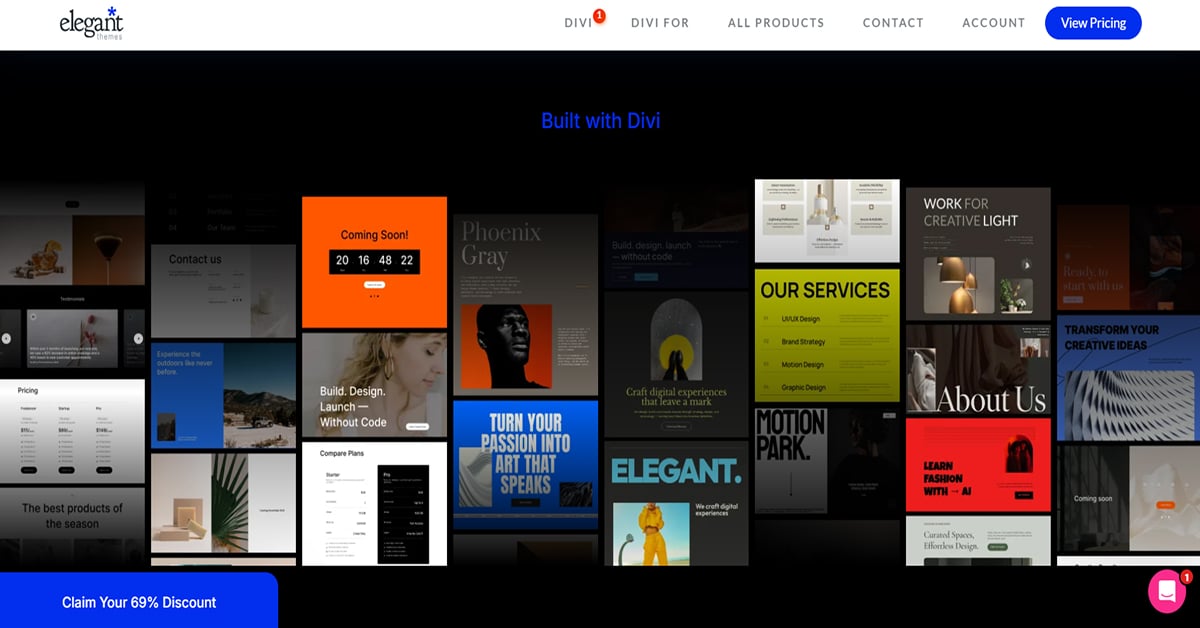Open the Work For Creative Light thumbnail
Image resolution: width=1200 pixels, height=628 pixels.
tap(978, 254)
